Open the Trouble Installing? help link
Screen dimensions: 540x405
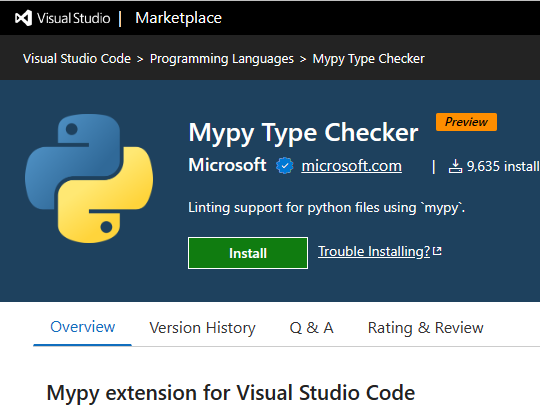point(374,251)
